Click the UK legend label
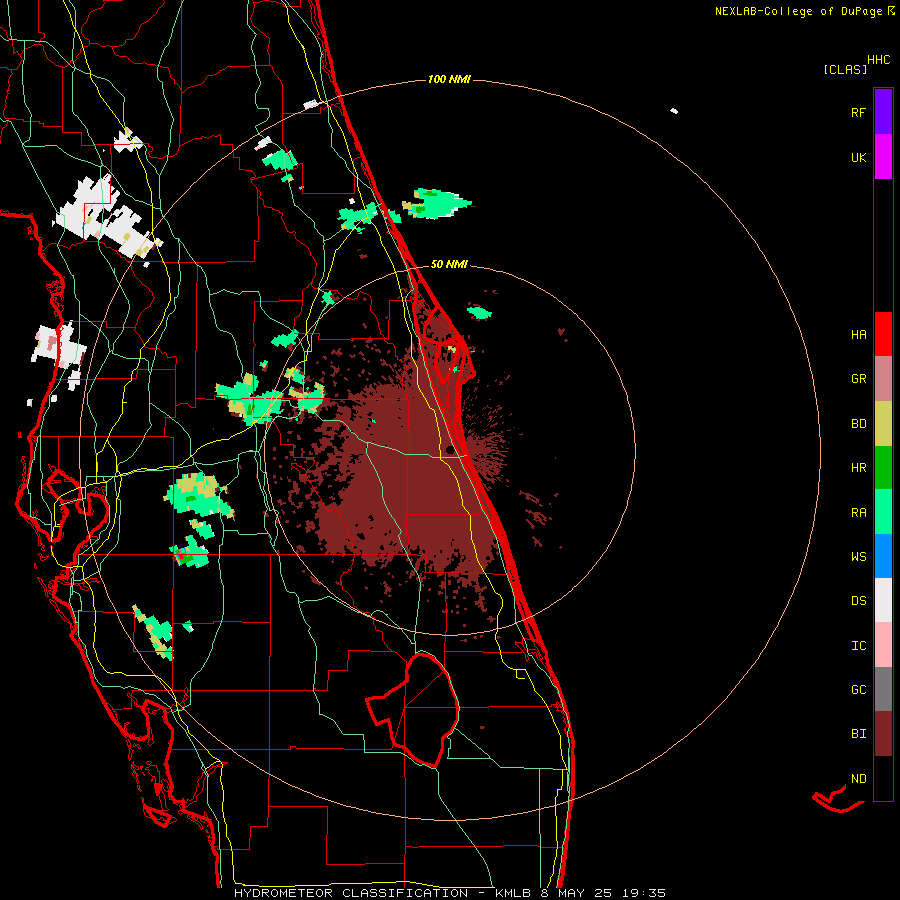 pos(858,158)
